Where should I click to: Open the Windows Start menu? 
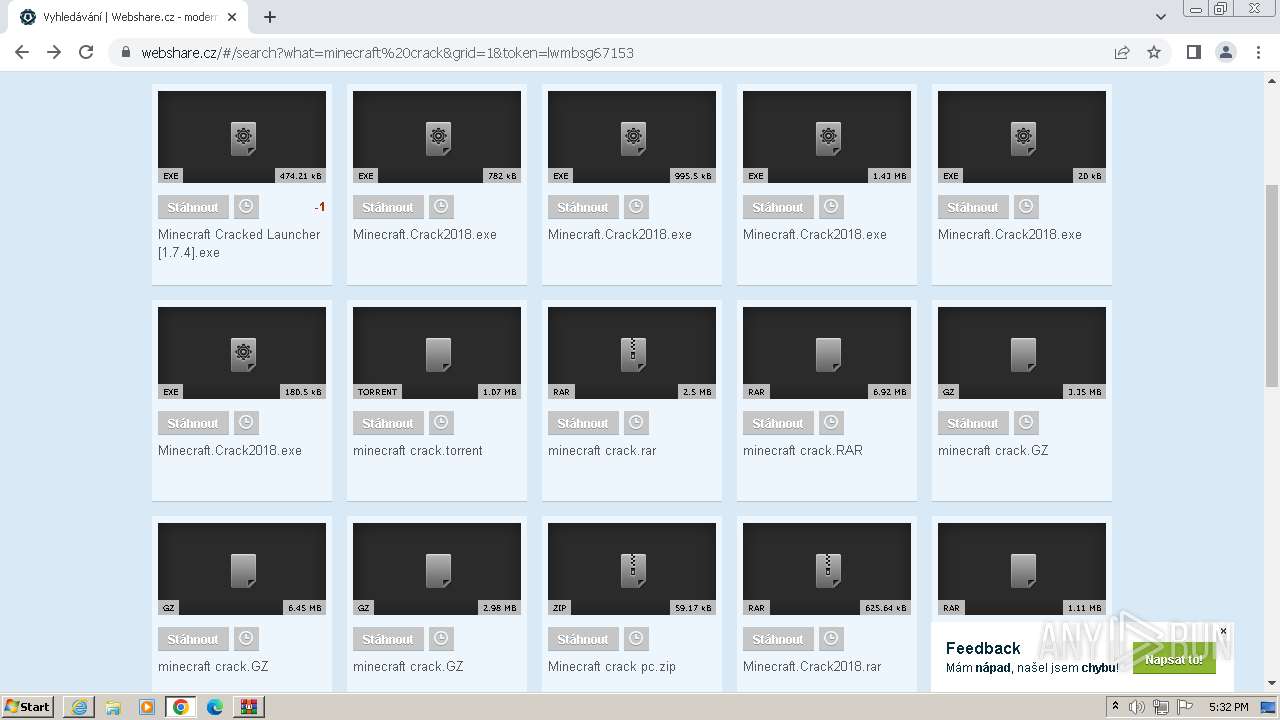click(28, 707)
